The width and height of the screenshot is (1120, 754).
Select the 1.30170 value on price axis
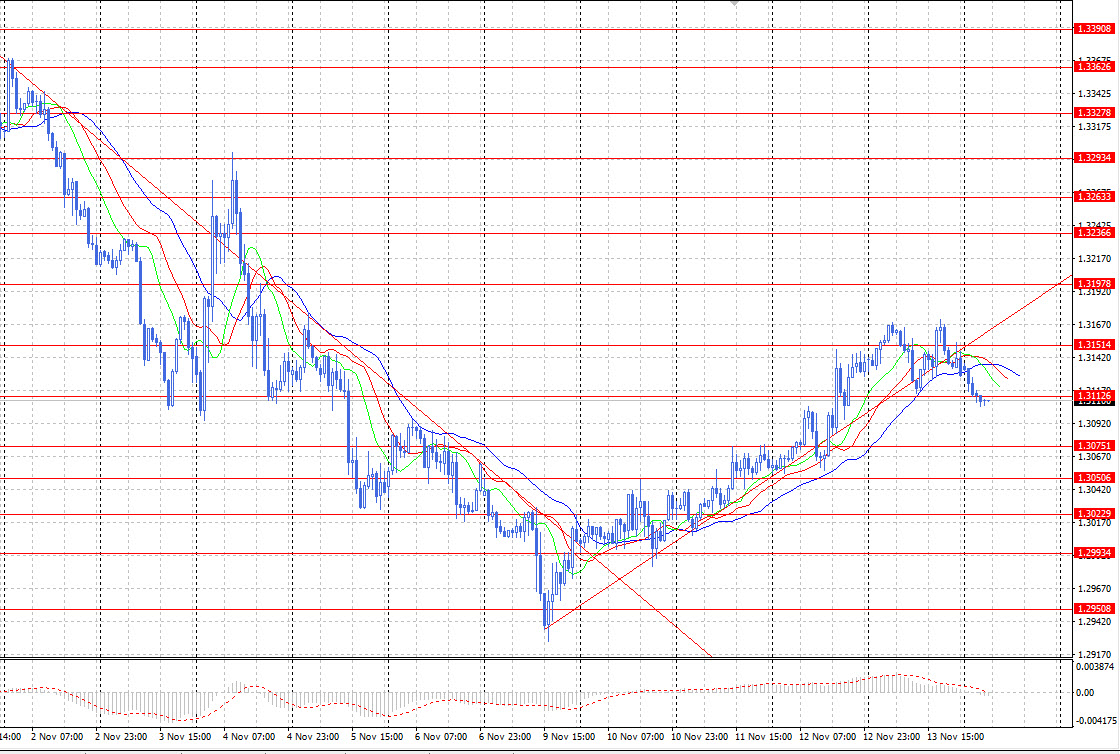(1094, 523)
